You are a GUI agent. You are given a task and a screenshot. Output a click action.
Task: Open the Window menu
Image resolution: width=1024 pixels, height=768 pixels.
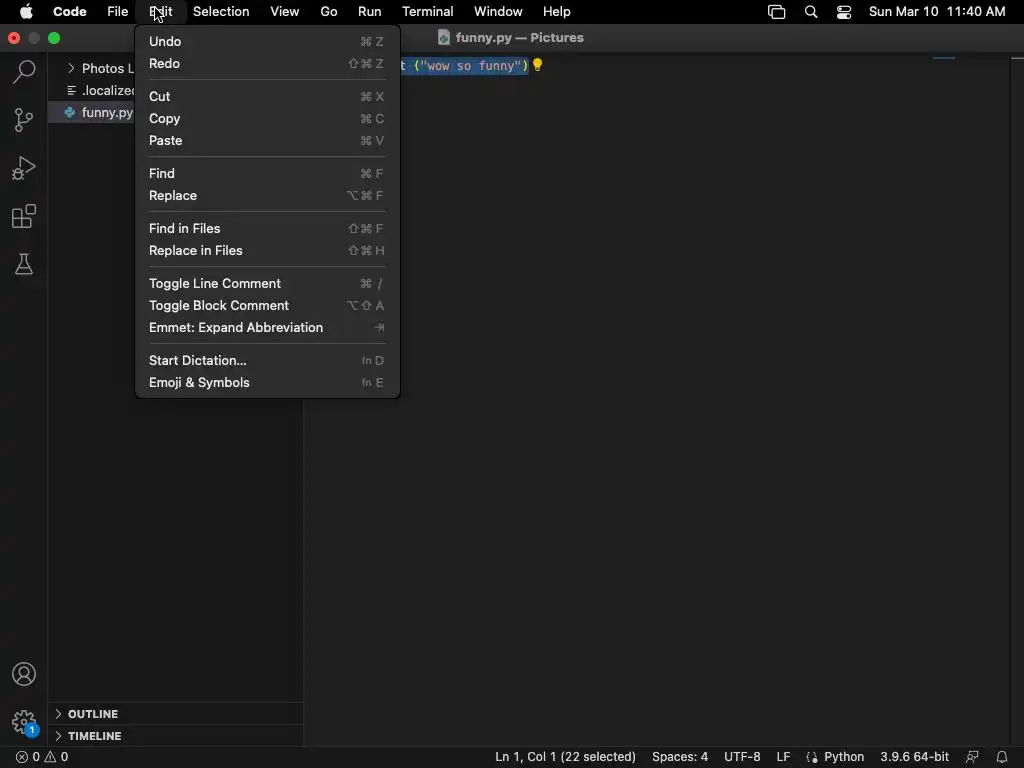click(x=498, y=12)
